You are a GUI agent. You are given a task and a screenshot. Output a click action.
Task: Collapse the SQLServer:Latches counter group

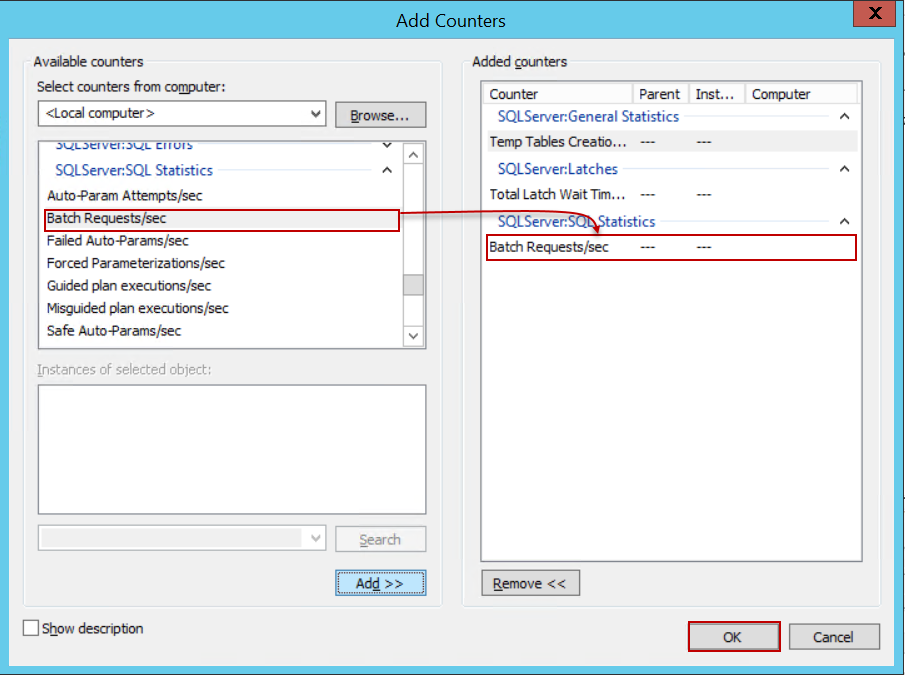click(844, 168)
